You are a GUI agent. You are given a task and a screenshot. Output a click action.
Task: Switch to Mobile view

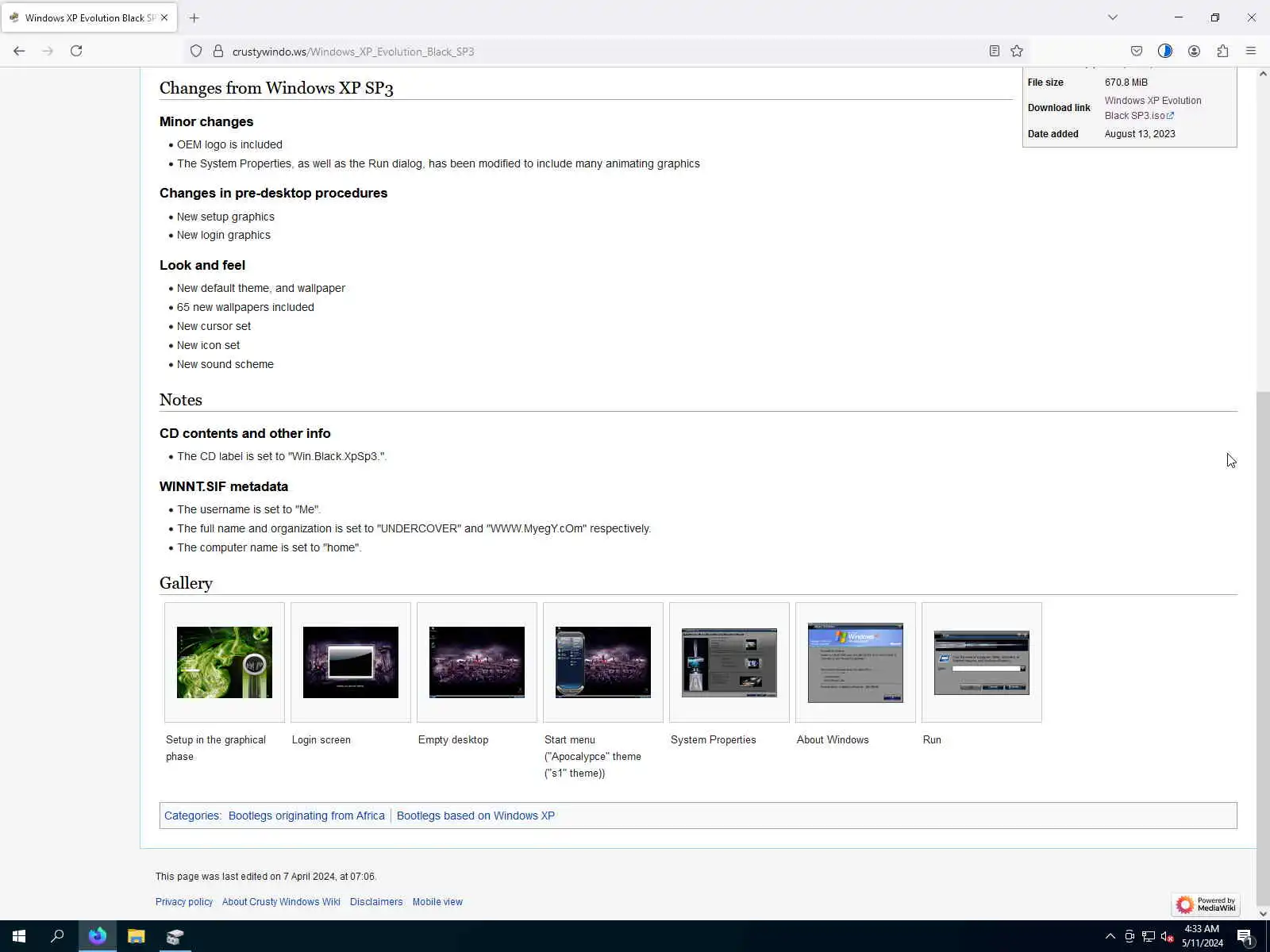click(x=437, y=902)
